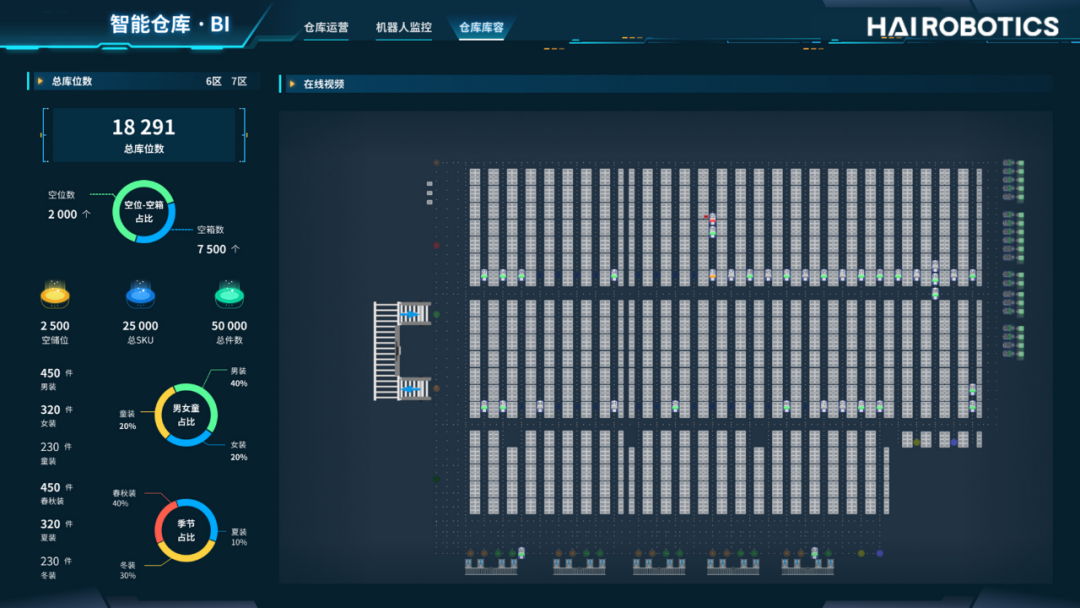Click the 空位-空箱占比 donut chart

[143, 211]
